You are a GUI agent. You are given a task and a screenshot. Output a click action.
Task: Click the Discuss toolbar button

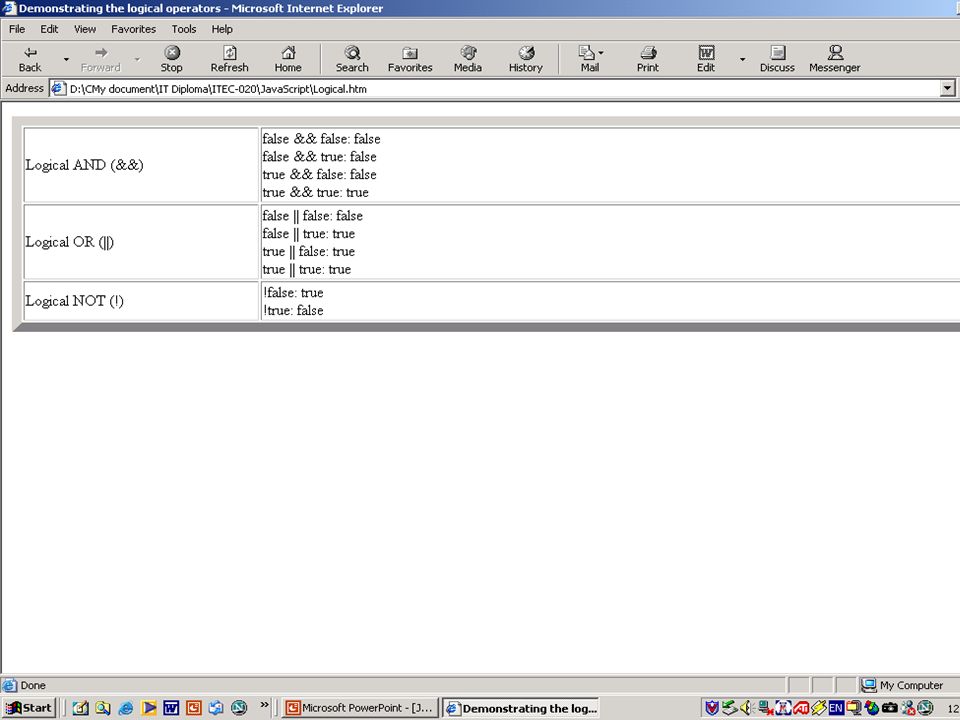(x=778, y=59)
